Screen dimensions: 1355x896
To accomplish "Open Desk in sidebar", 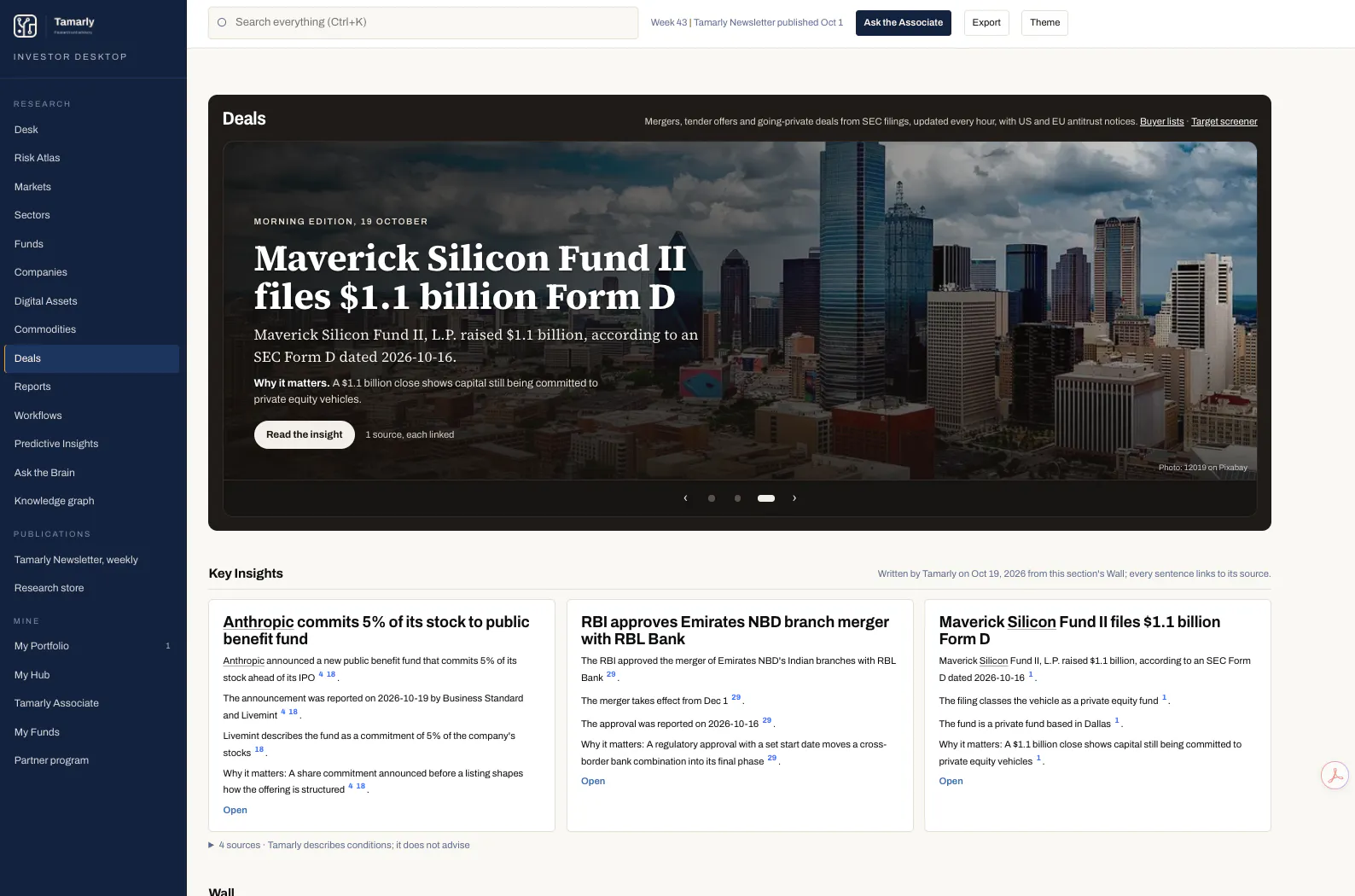I will click(91, 130).
